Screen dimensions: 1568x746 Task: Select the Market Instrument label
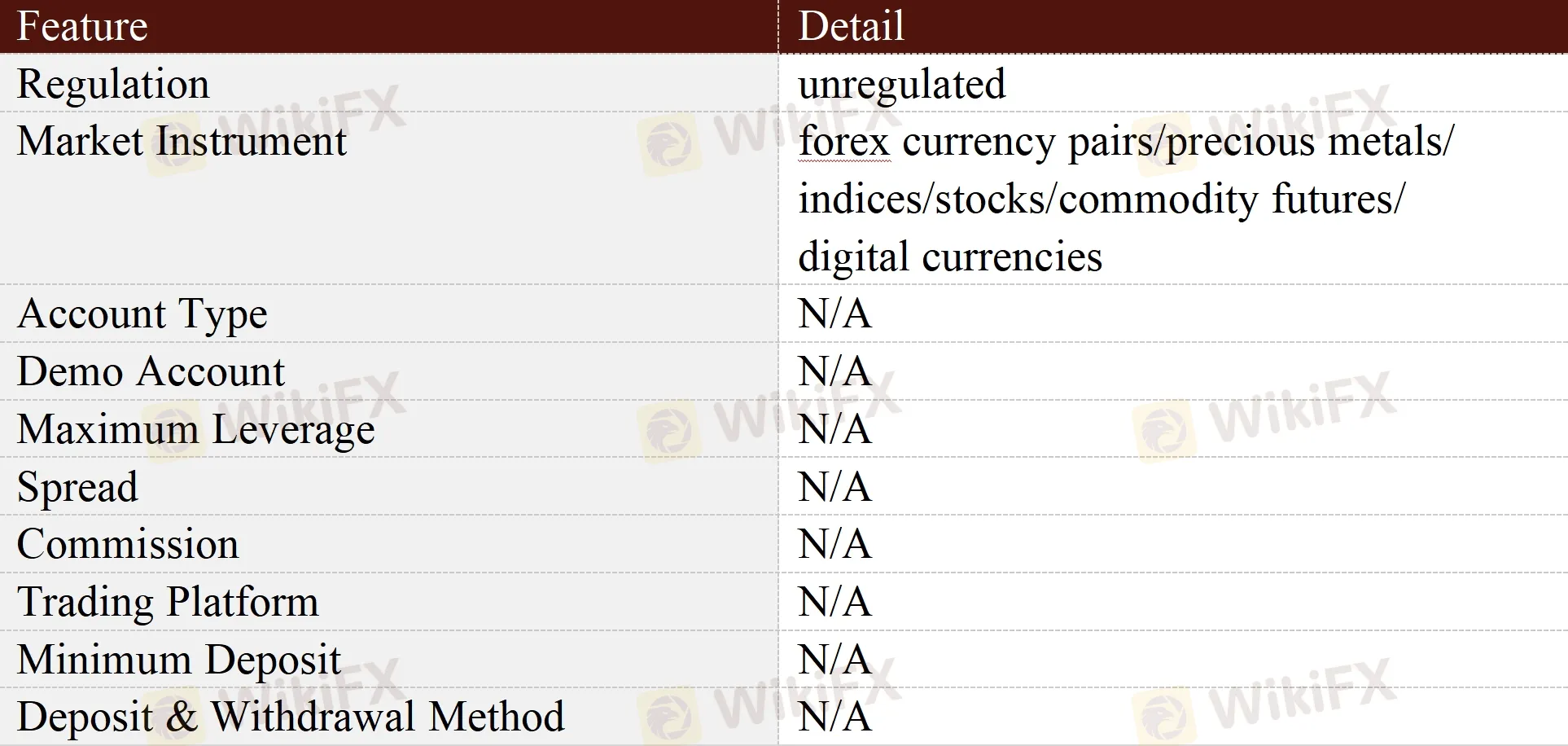click(x=182, y=142)
